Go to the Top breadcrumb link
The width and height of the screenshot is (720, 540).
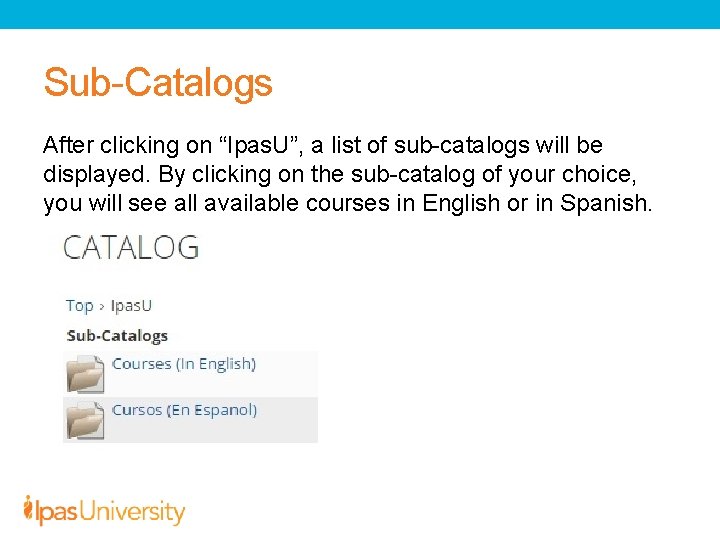click(x=80, y=305)
